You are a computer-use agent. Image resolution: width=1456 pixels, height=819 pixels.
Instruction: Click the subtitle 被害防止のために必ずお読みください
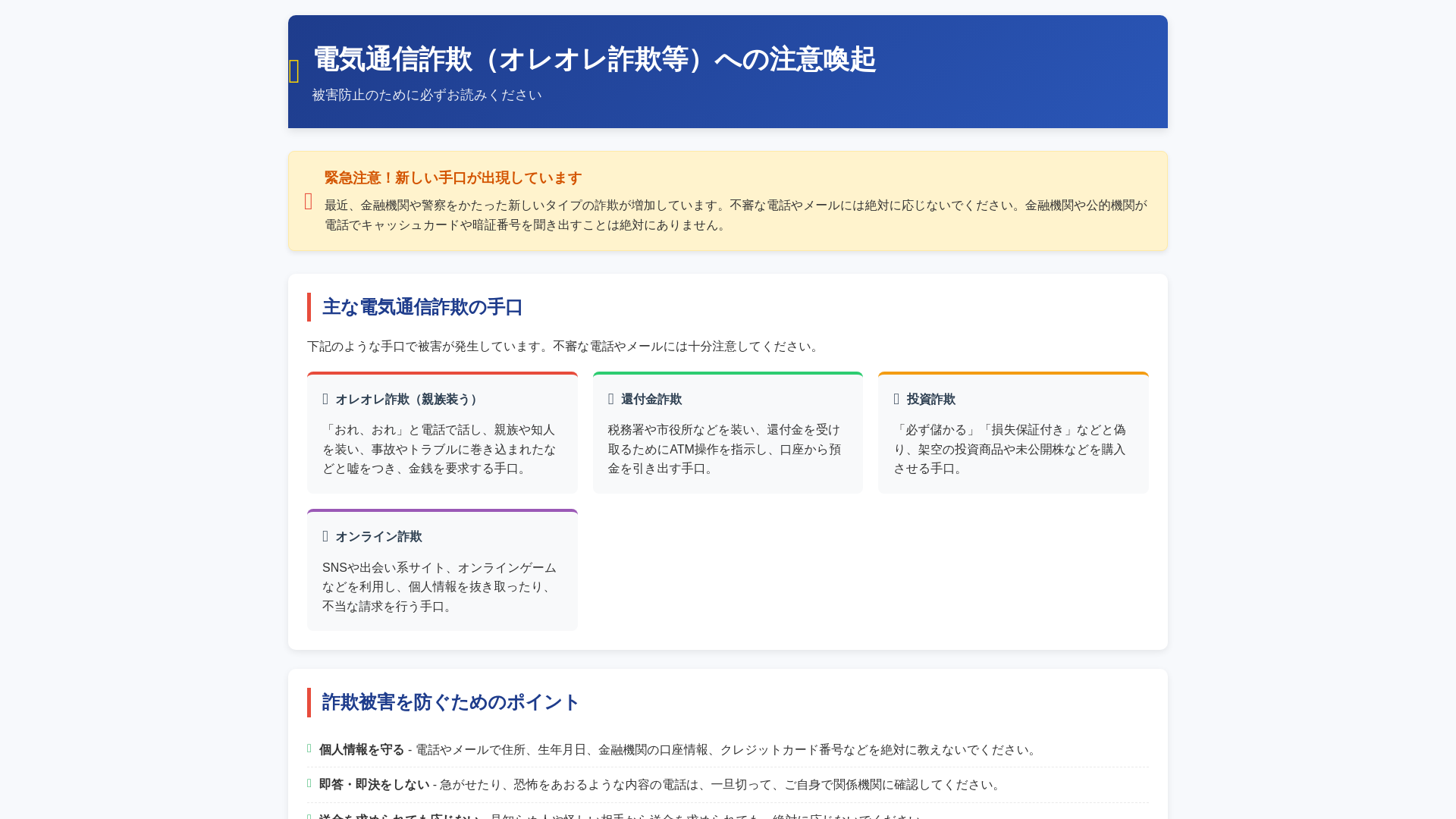pos(427,95)
